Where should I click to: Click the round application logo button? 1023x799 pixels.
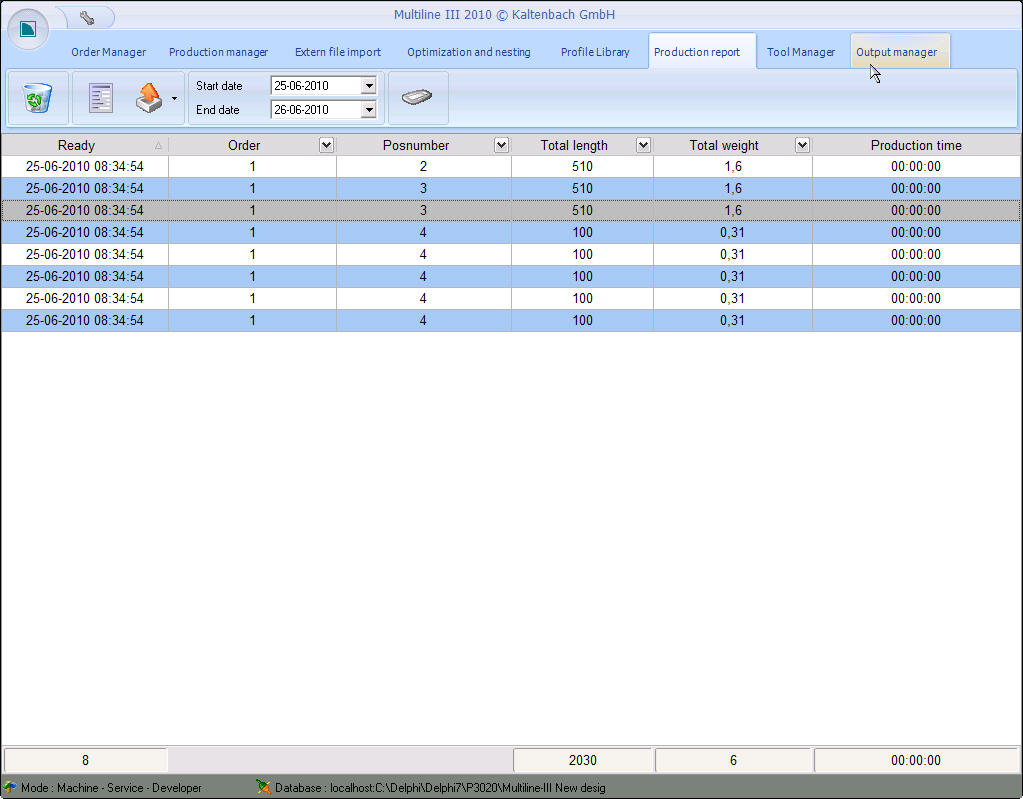tap(28, 29)
